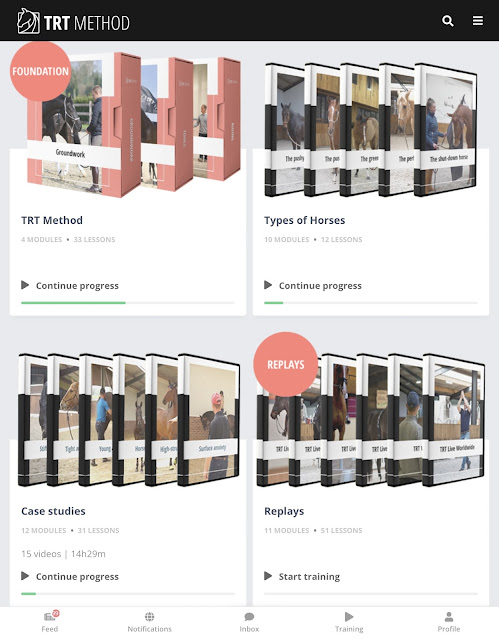This screenshot has height=640, width=499.
Task: Open the Types of Horses title
Action: [x=304, y=220]
